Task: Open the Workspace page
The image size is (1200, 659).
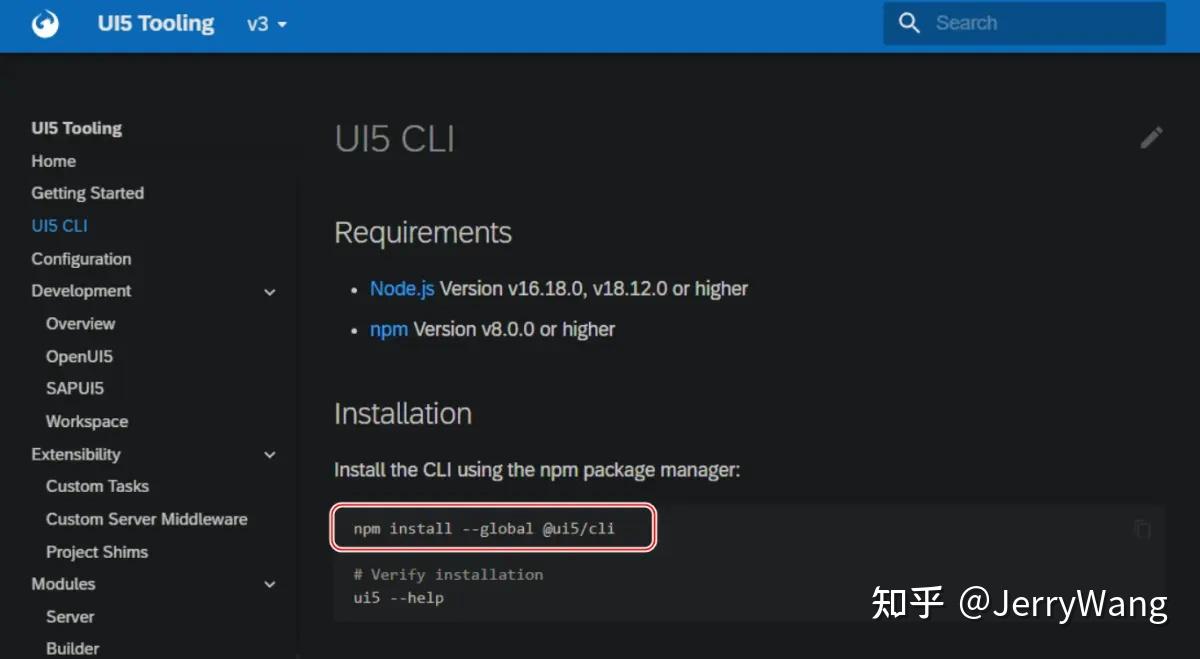Action: (86, 421)
